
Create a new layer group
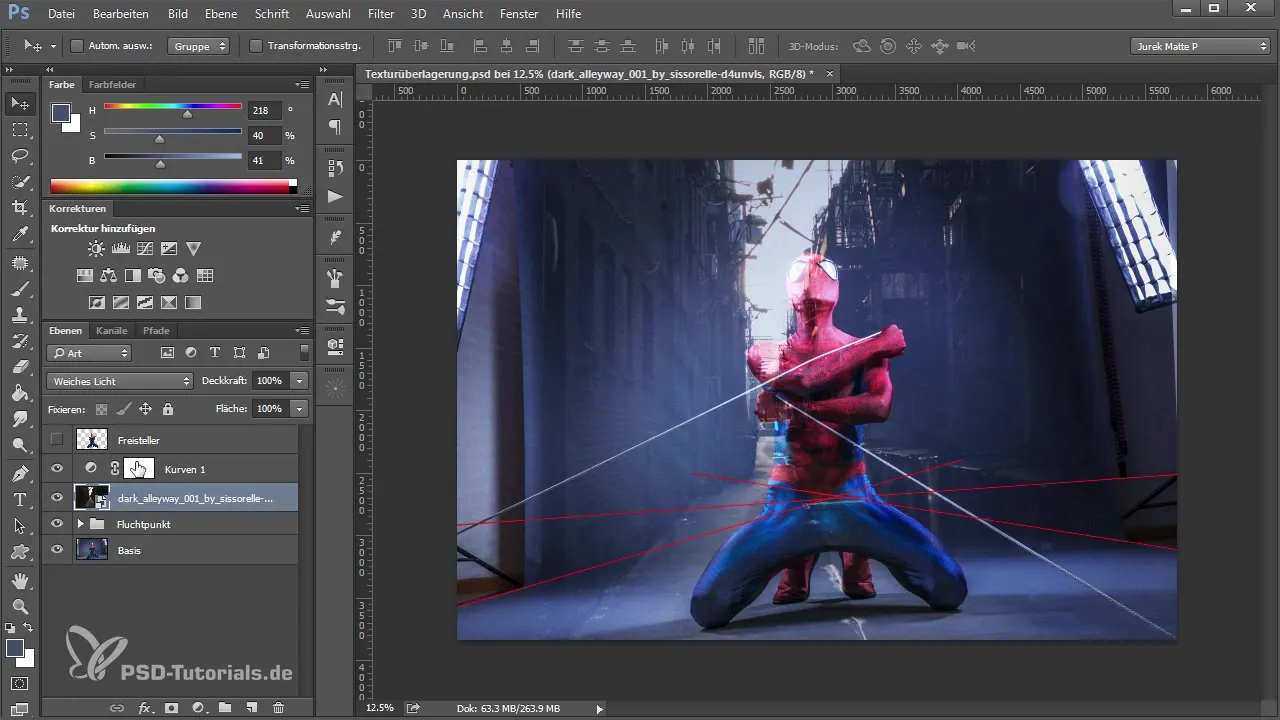225,707
